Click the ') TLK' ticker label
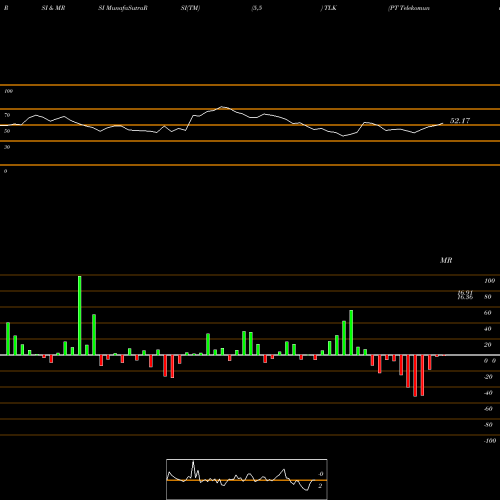Screen dimensions: 500x500 pos(329,8)
